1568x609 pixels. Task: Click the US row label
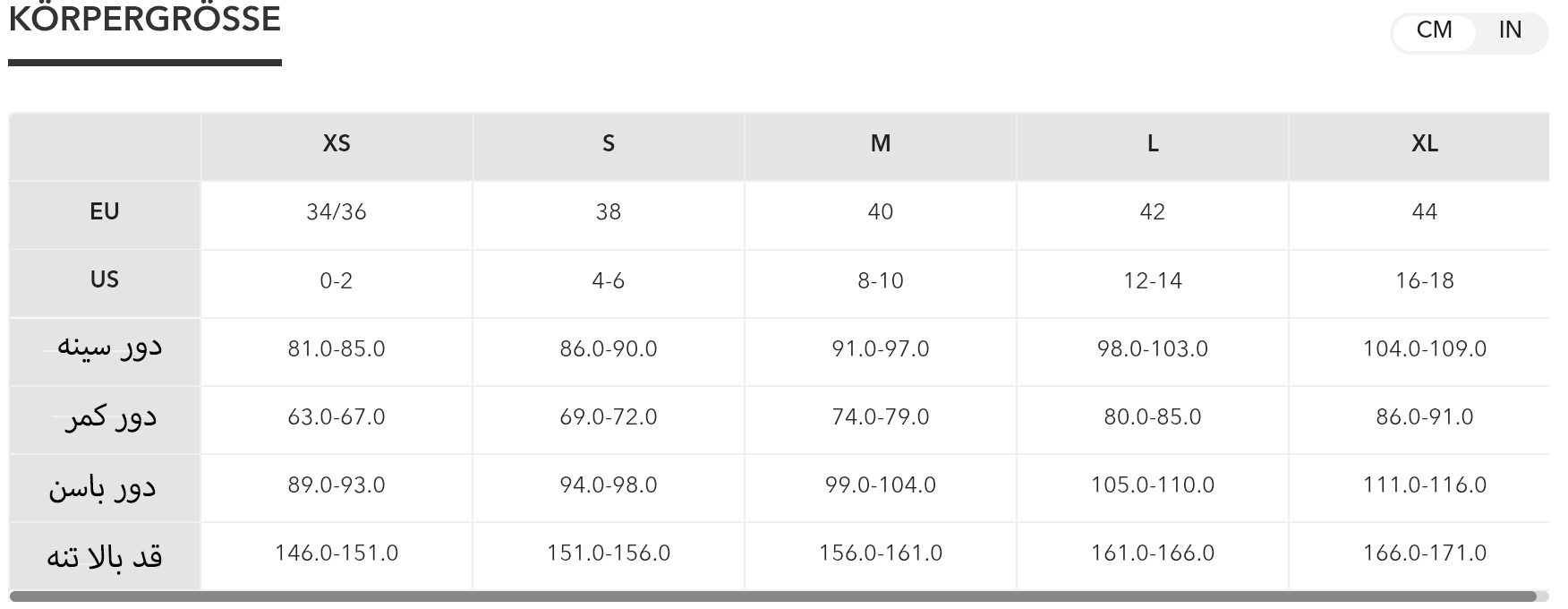[105, 279]
